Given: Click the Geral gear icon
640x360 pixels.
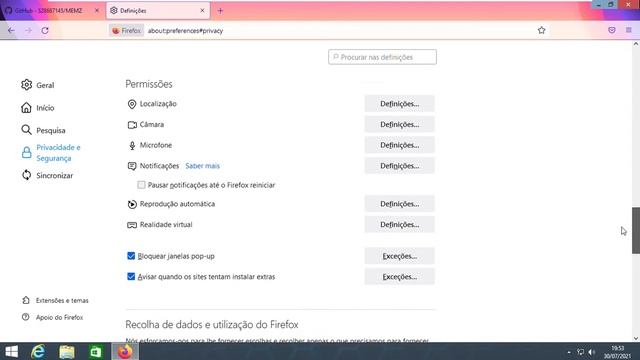Looking at the screenshot, I should tap(27, 85).
